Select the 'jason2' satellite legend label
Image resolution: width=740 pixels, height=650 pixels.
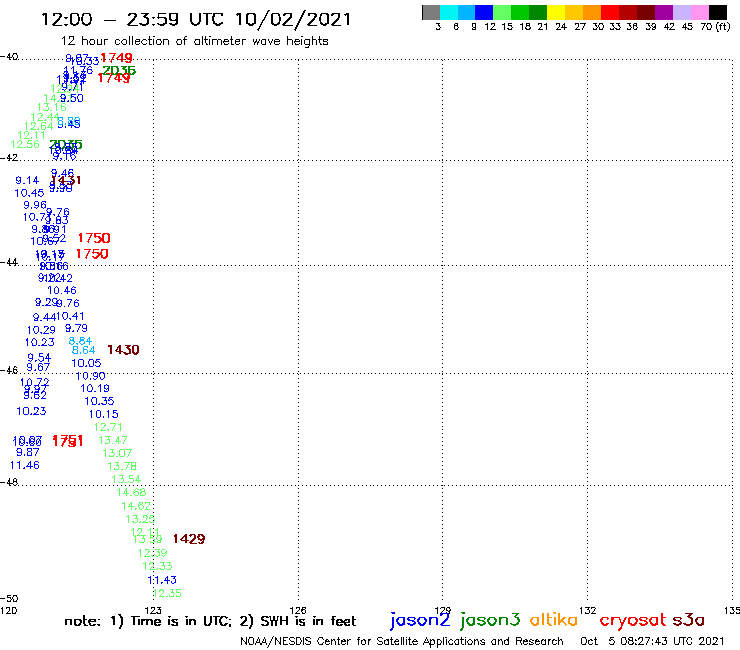(420, 620)
